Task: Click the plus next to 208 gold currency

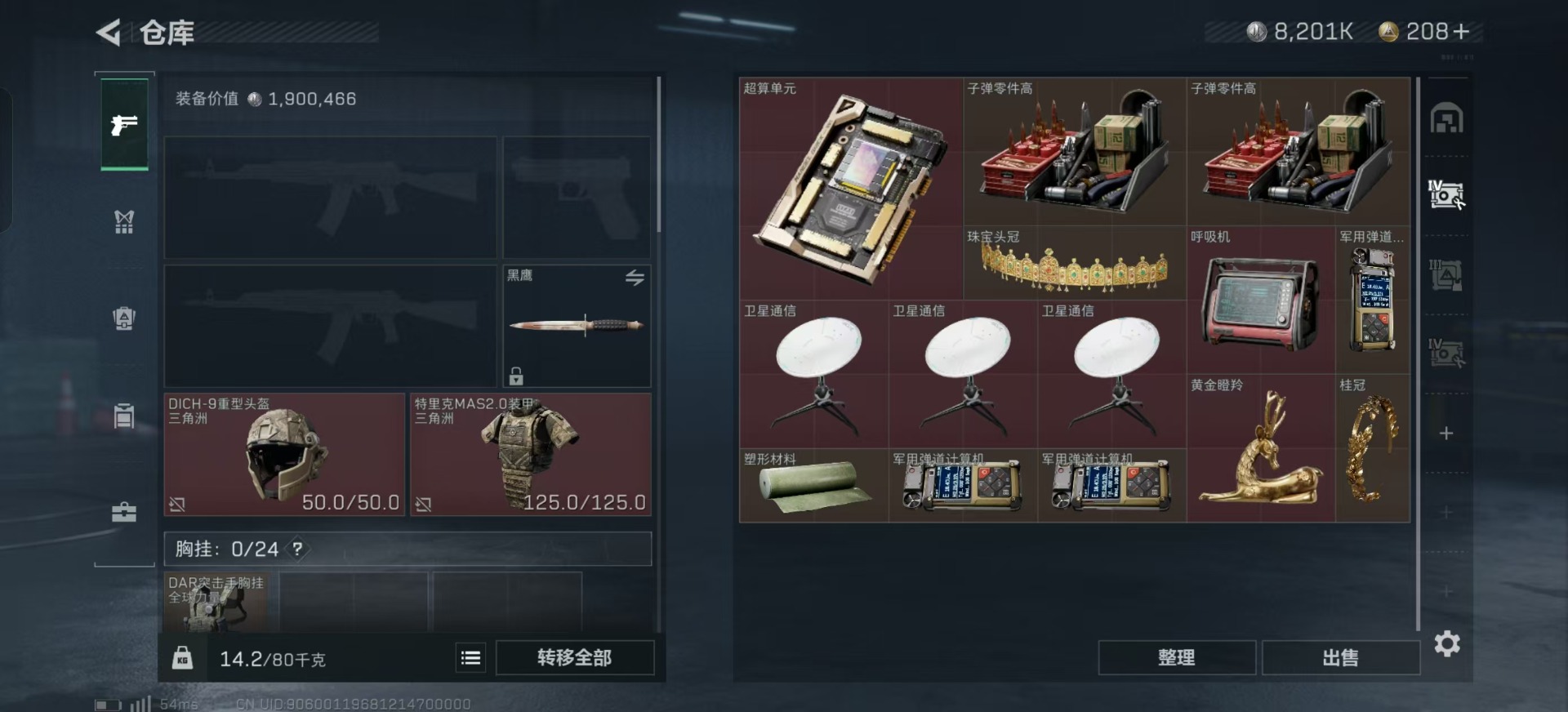Action: pos(1462,32)
